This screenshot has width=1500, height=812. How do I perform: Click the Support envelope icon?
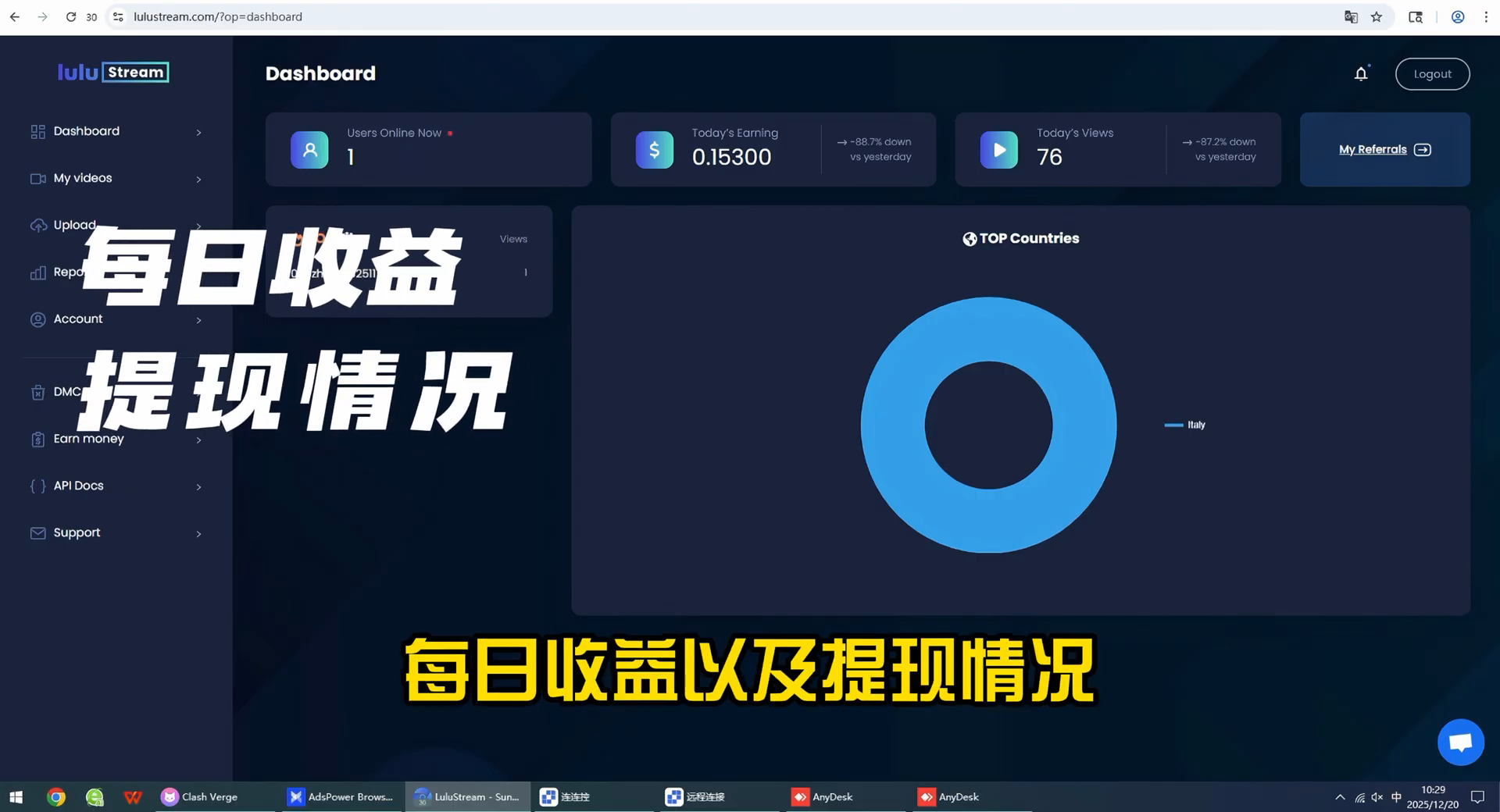tap(37, 532)
